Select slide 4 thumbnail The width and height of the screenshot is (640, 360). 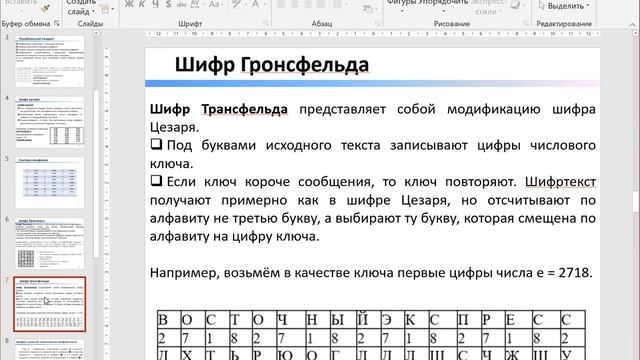[x=49, y=121]
